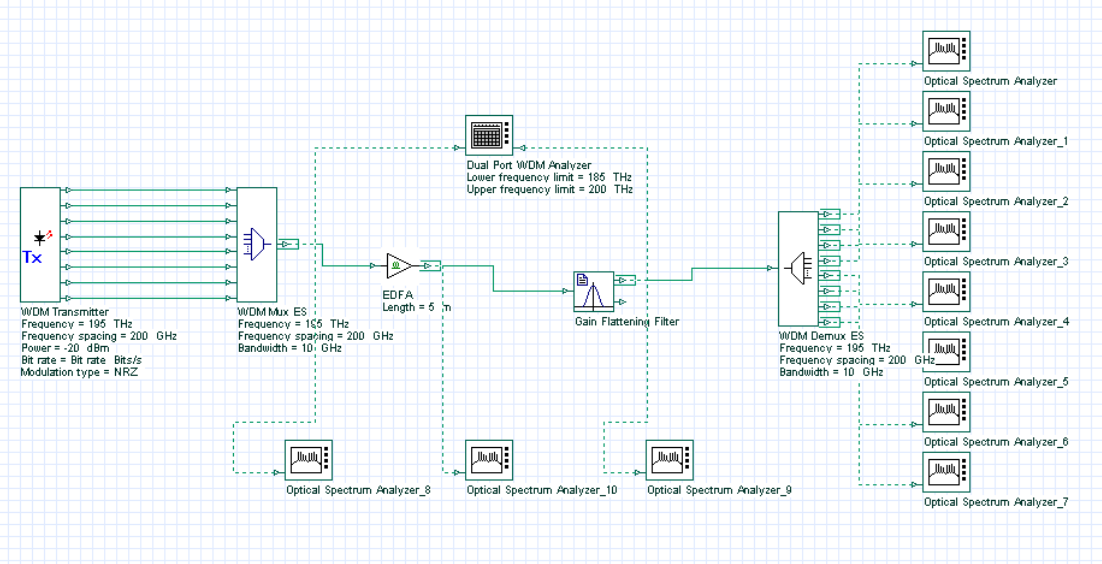Click the WDM Mux output port

(x=288, y=244)
